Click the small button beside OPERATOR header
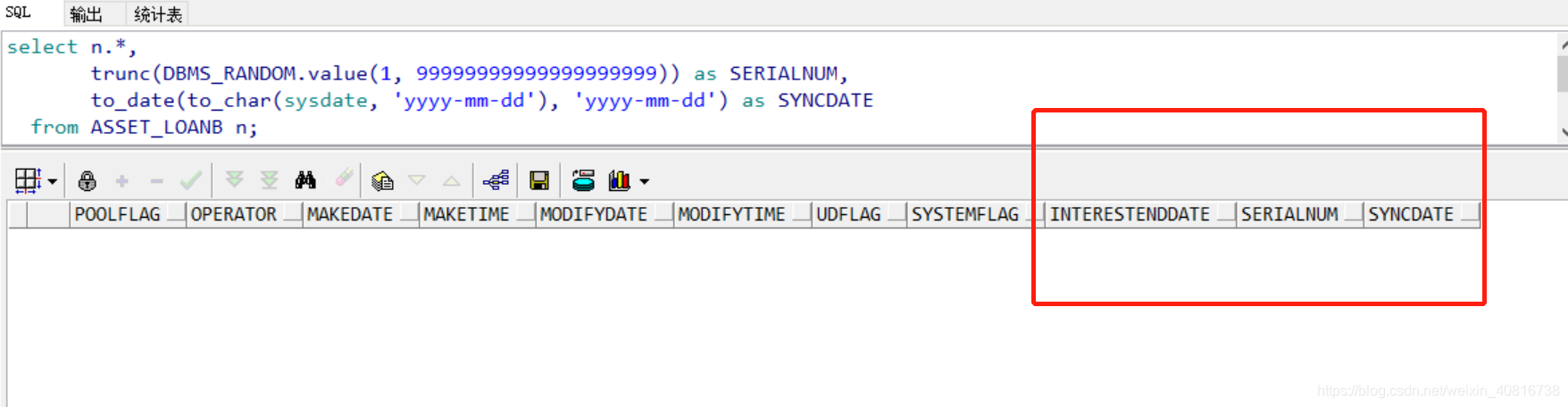Screen dimensions: 1568x407 pos(292,215)
